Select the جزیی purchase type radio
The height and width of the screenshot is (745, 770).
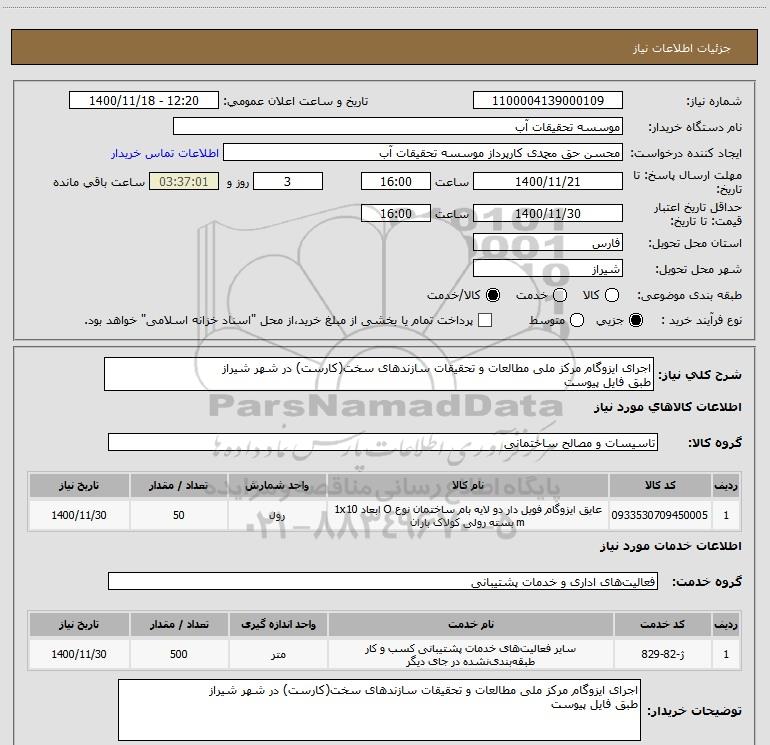click(636, 321)
